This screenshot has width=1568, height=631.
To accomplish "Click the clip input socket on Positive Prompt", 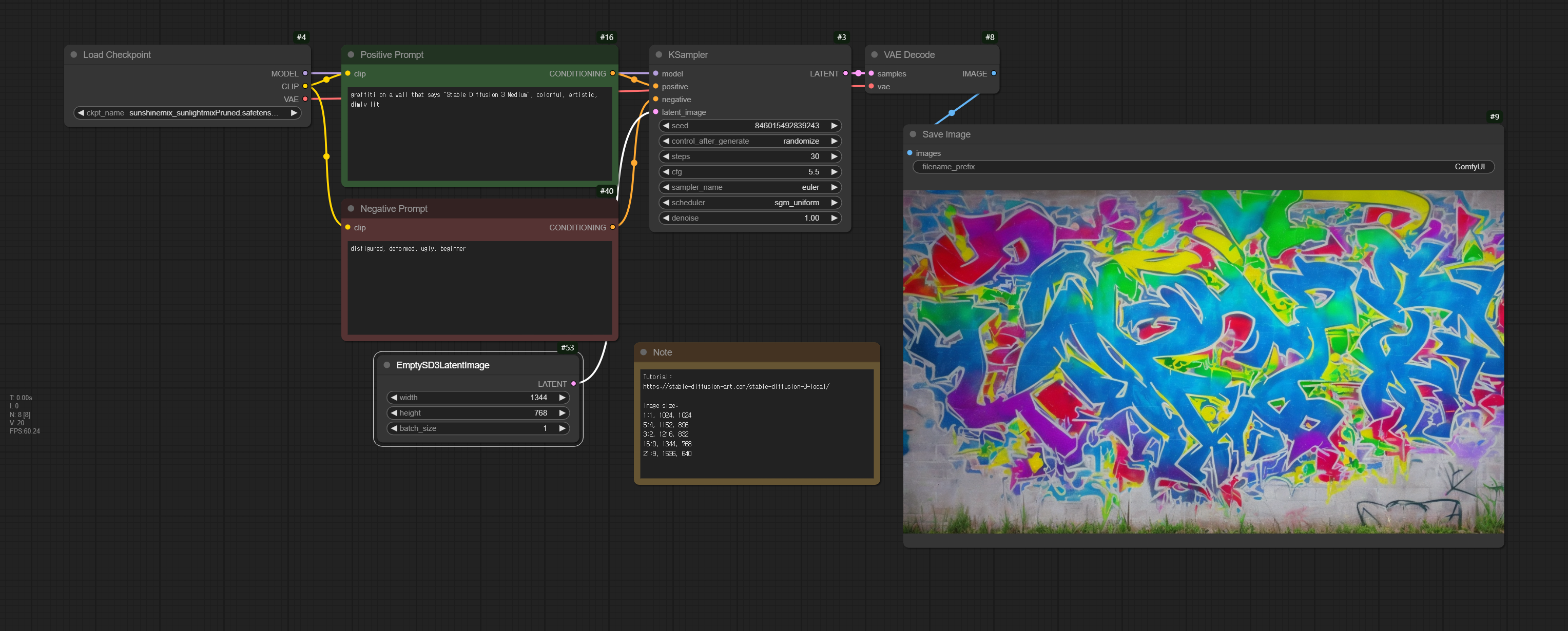I will coord(347,74).
